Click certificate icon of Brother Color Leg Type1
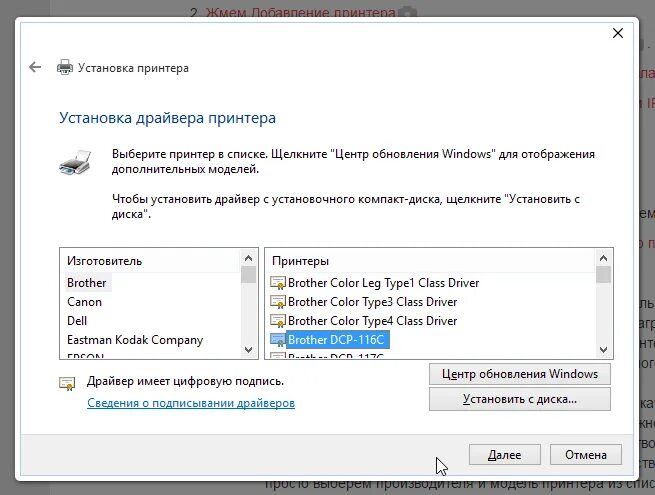655x495 pixels. 277,283
